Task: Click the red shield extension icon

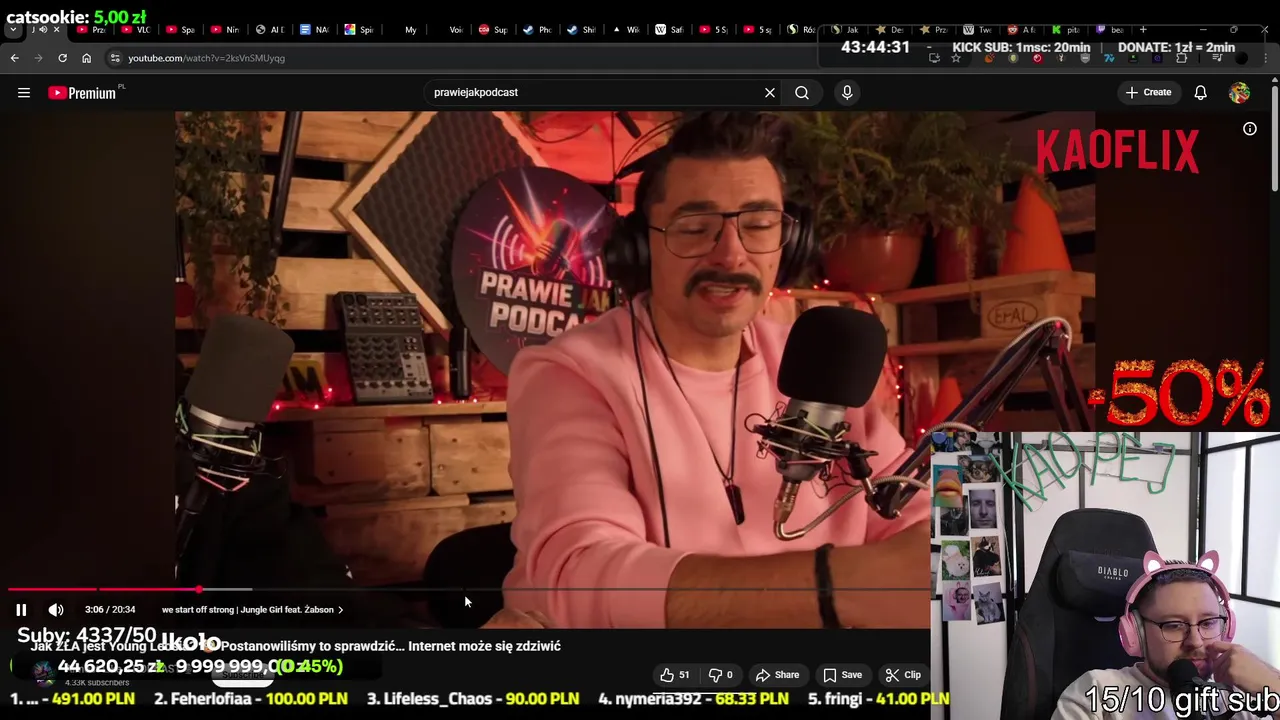Action: point(1037,57)
